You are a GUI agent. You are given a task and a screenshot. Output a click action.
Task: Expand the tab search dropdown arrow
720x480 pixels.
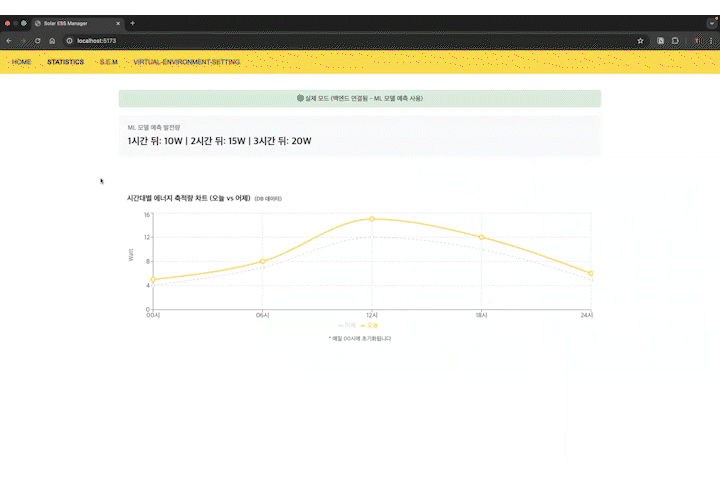[712, 23]
